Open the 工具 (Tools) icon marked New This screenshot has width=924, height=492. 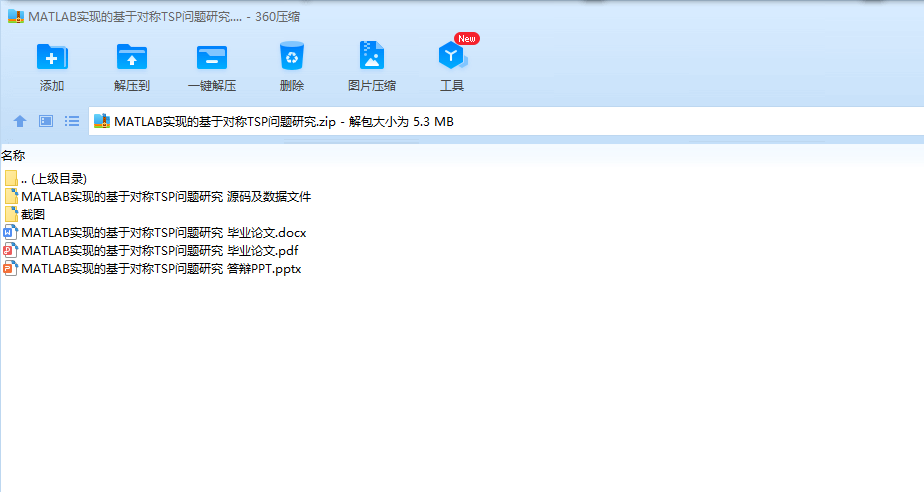click(453, 55)
